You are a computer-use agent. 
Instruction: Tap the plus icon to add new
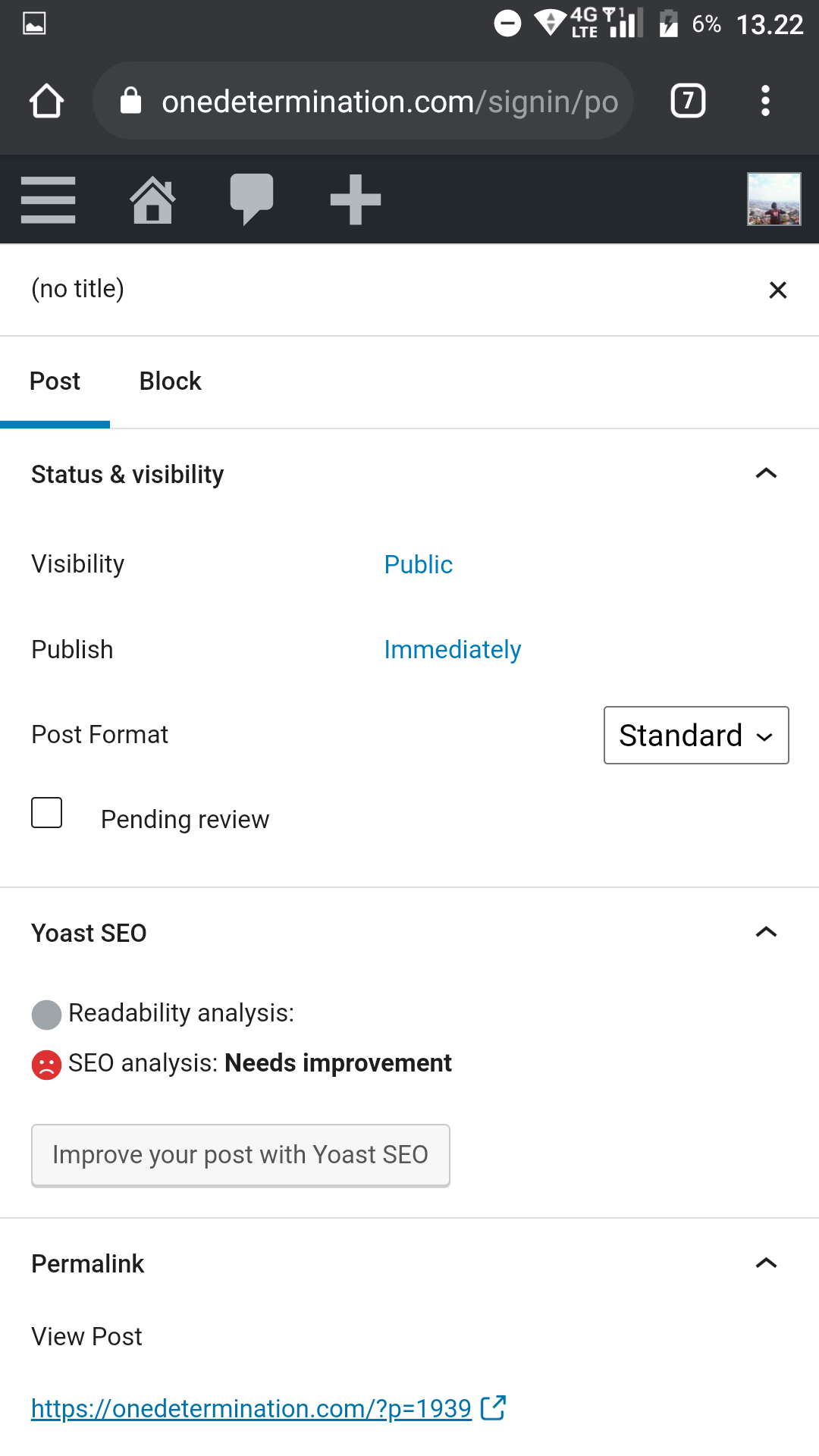pos(355,200)
